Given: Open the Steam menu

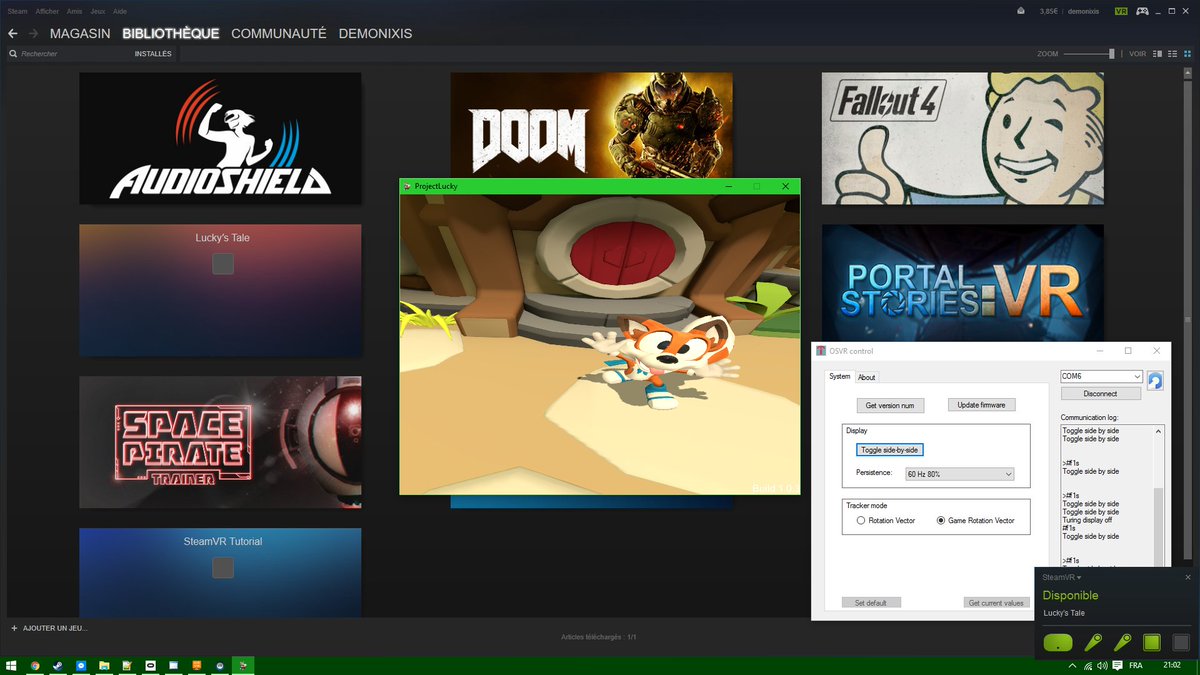Looking at the screenshot, I should (x=17, y=11).
